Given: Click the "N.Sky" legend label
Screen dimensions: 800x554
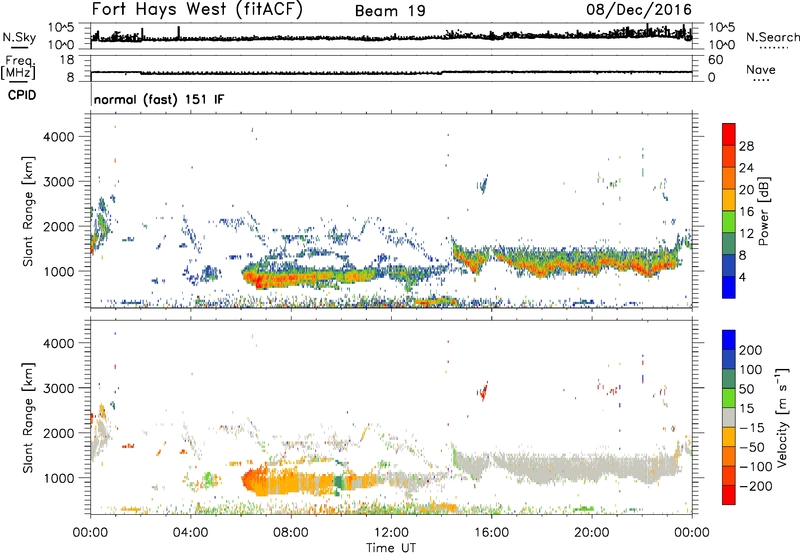Looking at the screenshot, I should (19, 37).
